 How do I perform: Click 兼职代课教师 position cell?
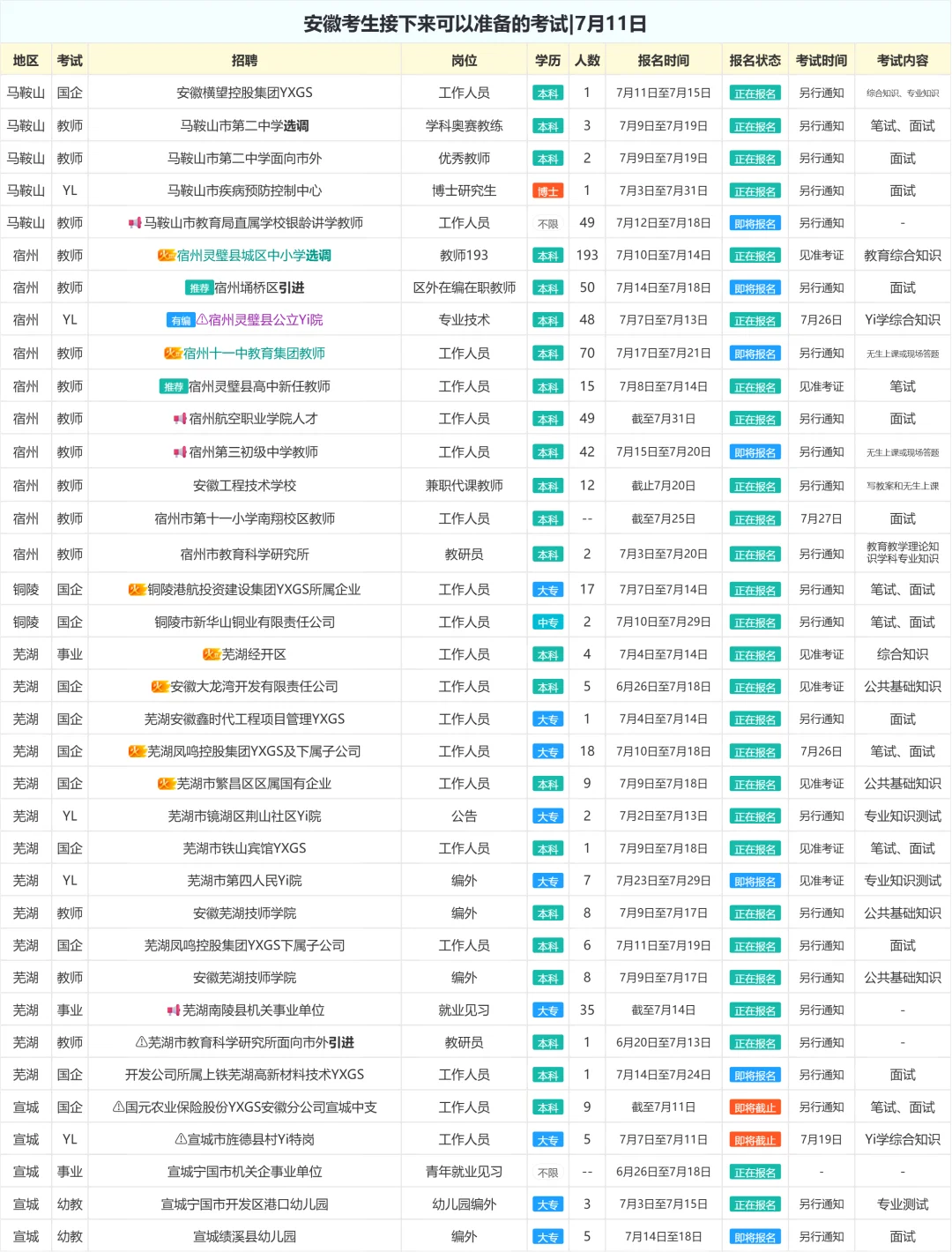[465, 486]
